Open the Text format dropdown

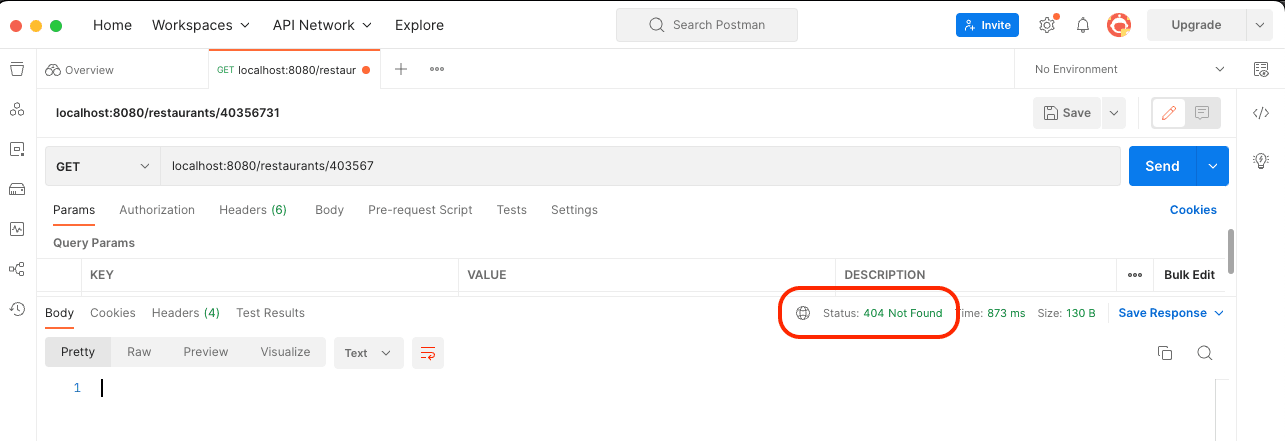click(368, 353)
